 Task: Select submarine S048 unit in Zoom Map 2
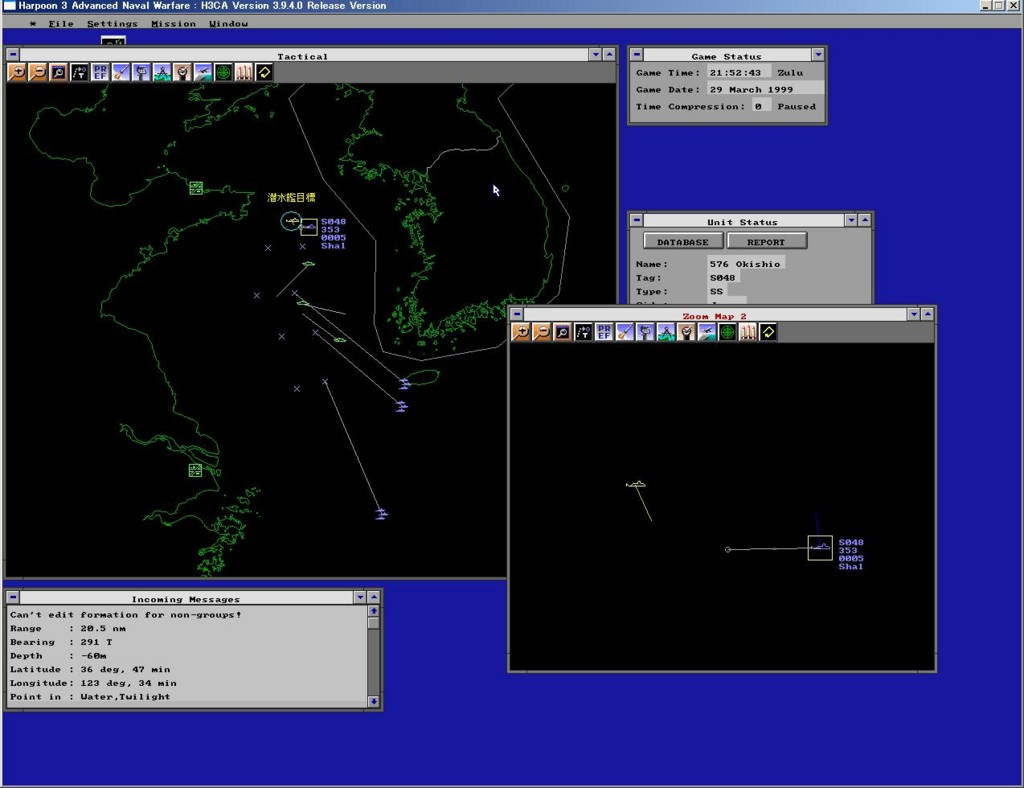pos(820,548)
